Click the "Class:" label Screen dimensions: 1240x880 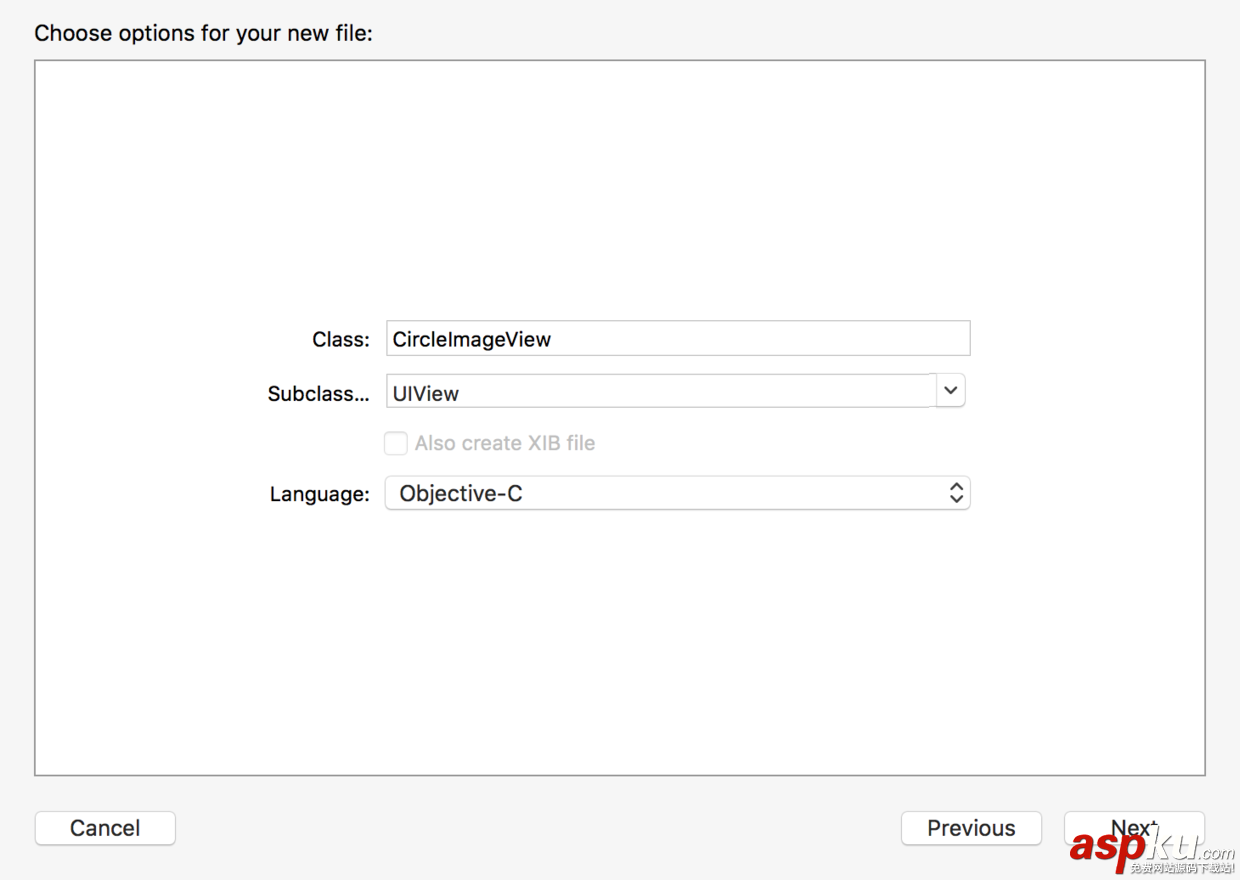pyautogui.click(x=341, y=340)
